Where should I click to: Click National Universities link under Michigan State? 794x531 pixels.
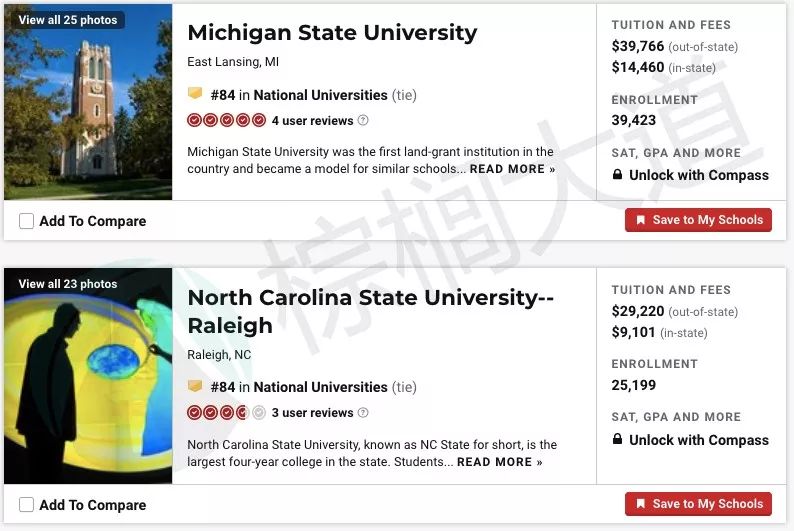[321, 95]
